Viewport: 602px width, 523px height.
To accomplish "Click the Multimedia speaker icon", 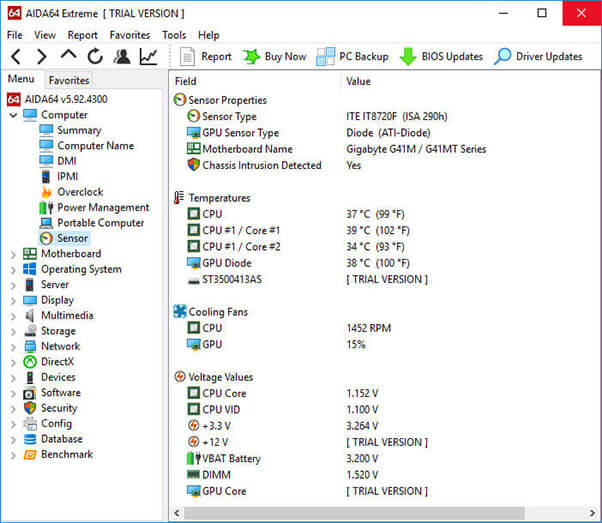I will [30, 316].
